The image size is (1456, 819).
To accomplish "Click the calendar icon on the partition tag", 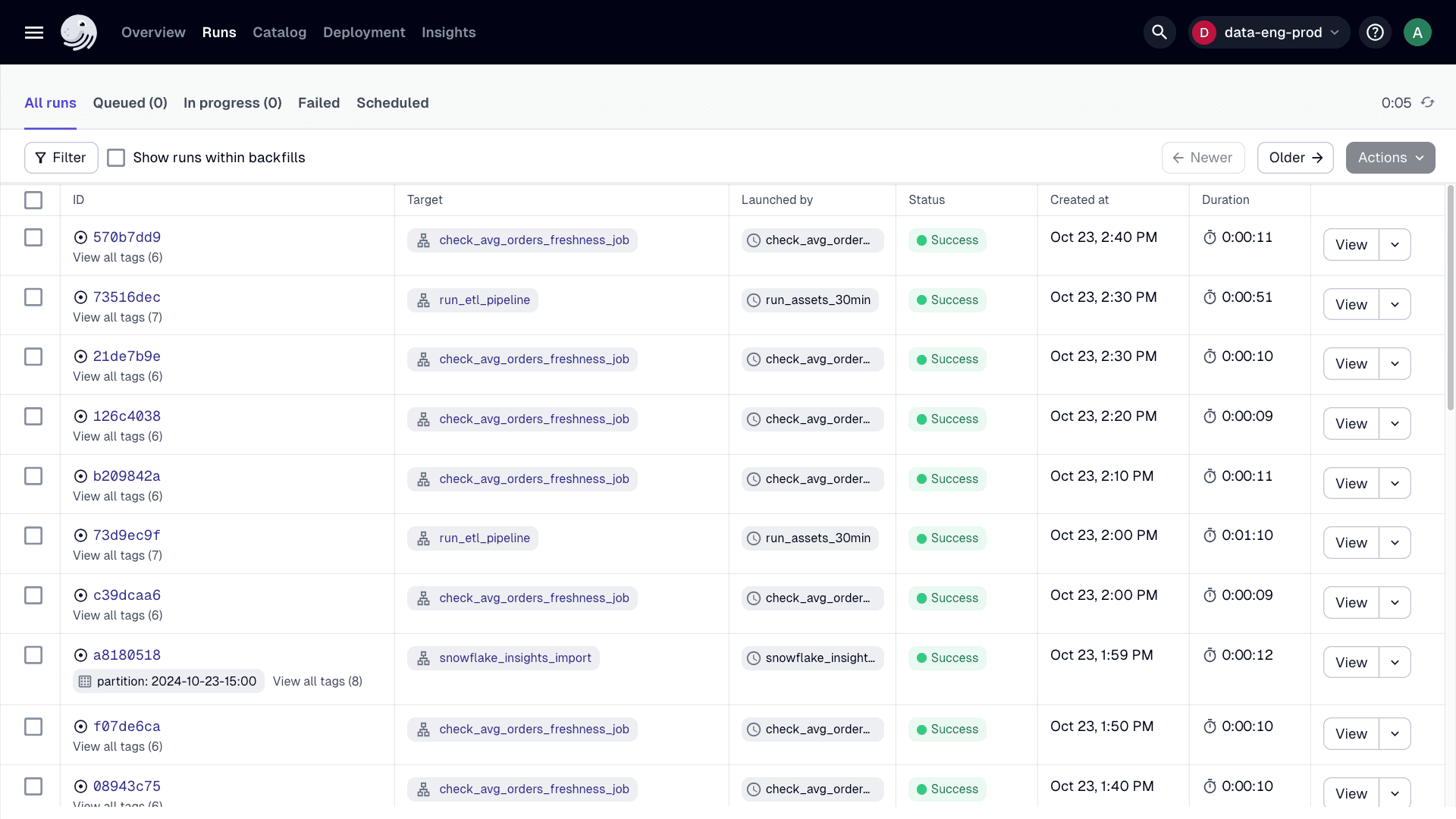I will click(x=85, y=681).
